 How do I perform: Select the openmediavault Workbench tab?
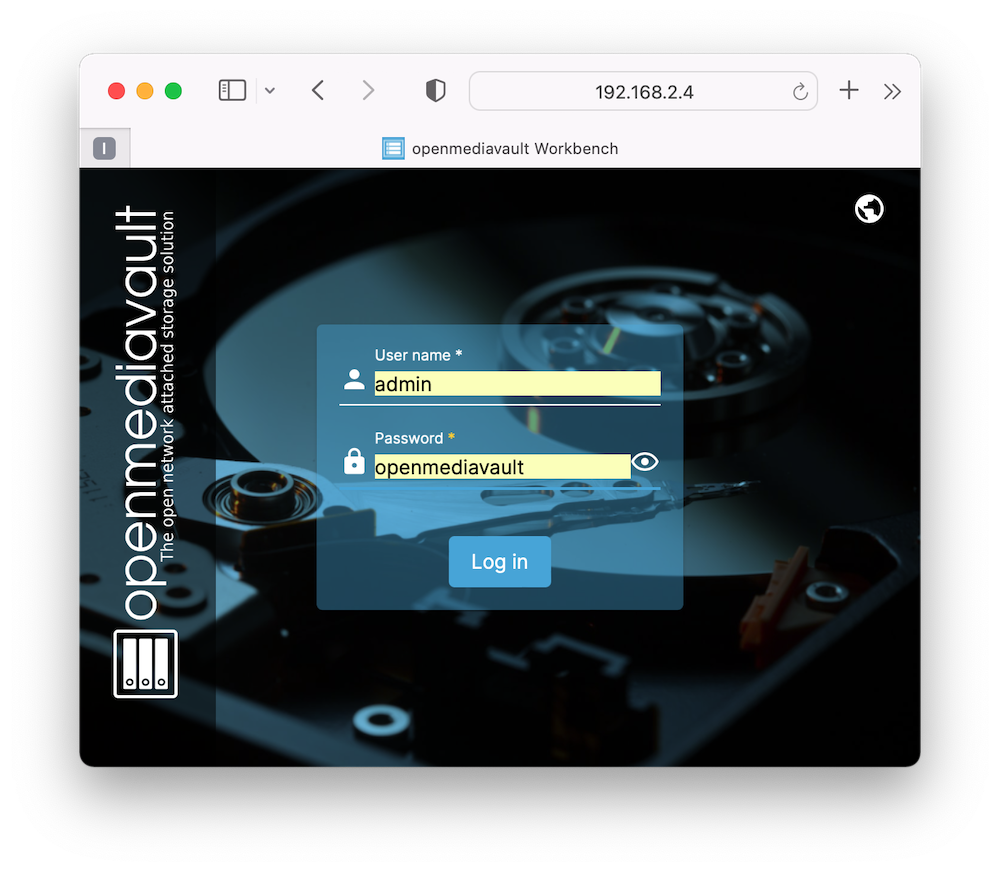(500, 149)
